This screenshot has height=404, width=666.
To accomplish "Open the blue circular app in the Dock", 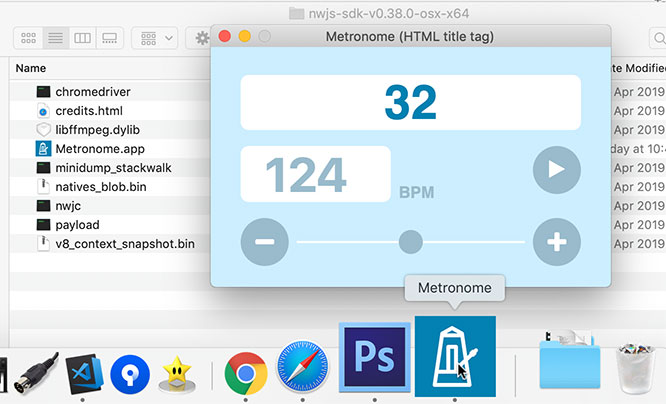I will (130, 375).
